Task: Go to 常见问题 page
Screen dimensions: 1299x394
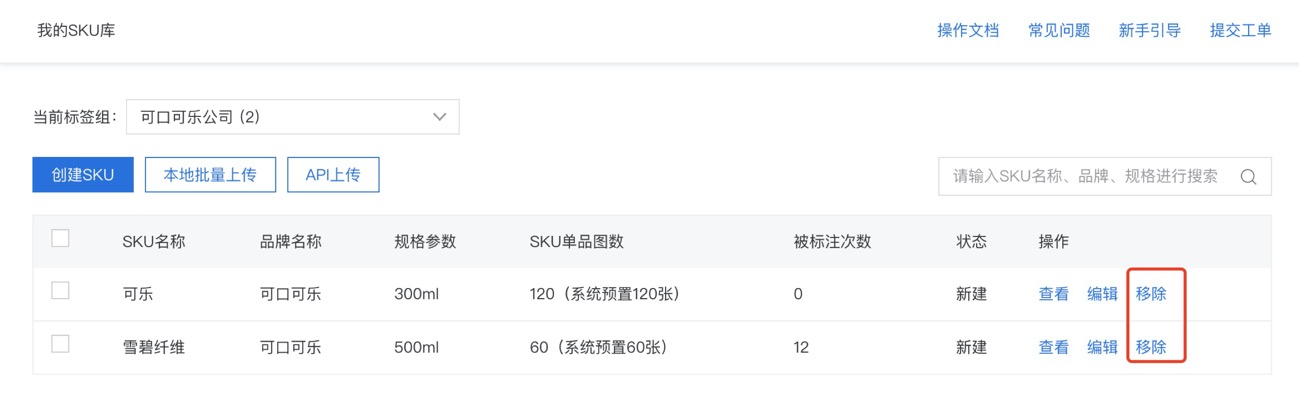Action: click(1059, 31)
